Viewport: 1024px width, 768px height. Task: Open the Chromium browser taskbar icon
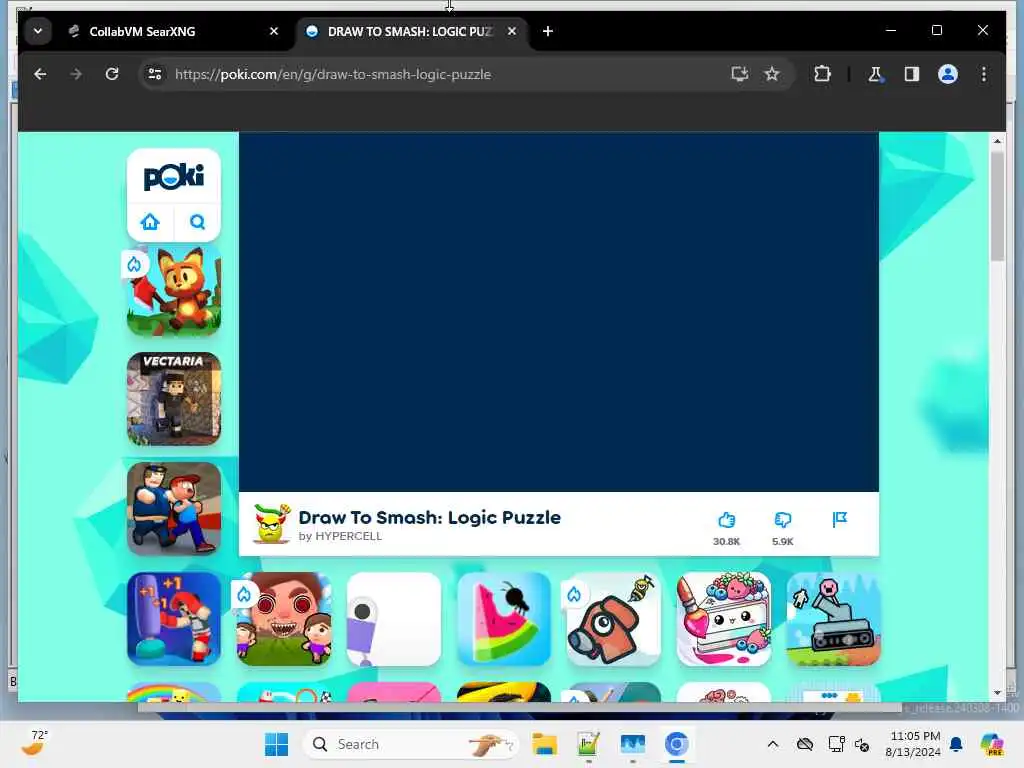[x=677, y=744]
